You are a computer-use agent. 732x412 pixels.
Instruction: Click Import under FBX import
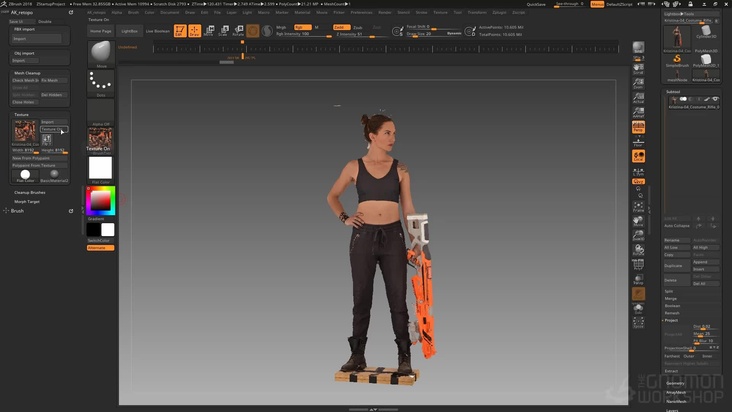(36, 39)
